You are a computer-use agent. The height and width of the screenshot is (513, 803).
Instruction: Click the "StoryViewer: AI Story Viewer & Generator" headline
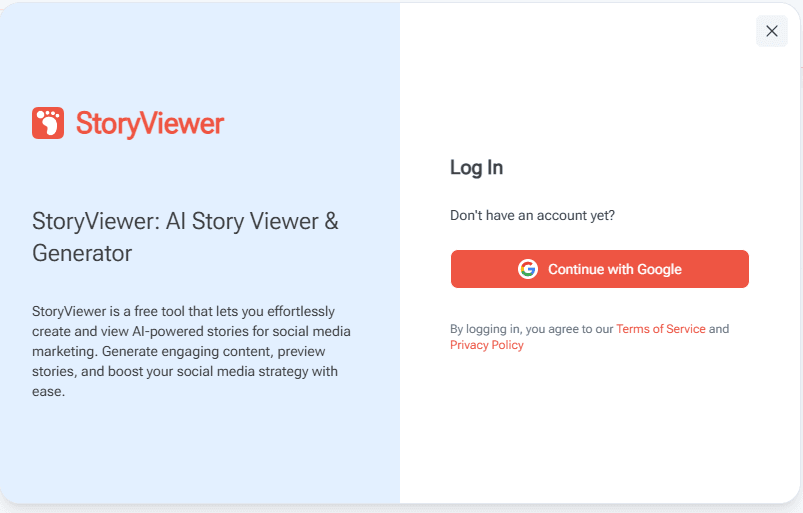point(185,237)
